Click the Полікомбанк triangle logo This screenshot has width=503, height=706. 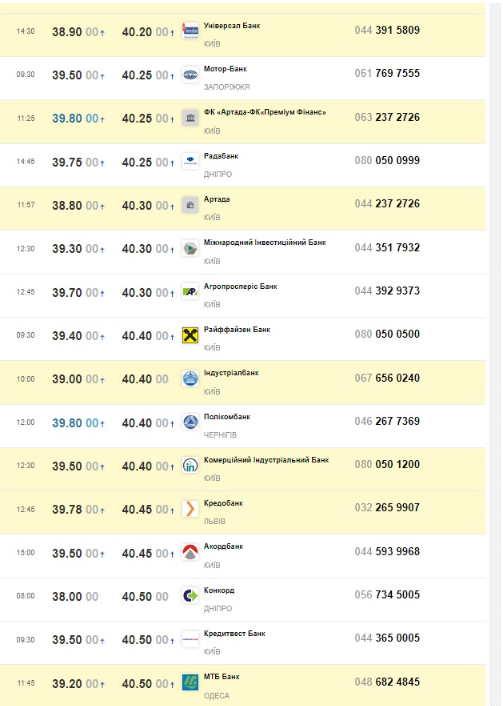(190, 422)
